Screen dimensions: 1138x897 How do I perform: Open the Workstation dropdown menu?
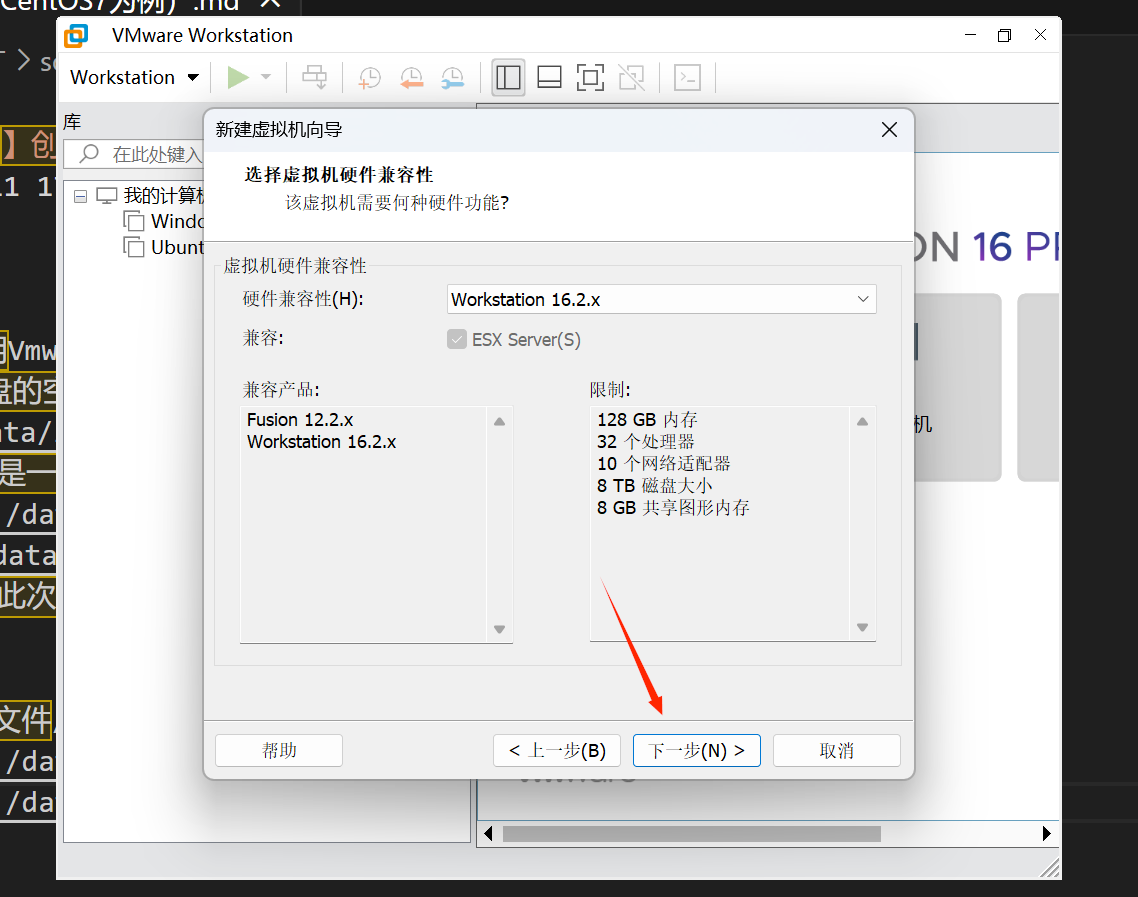point(134,77)
